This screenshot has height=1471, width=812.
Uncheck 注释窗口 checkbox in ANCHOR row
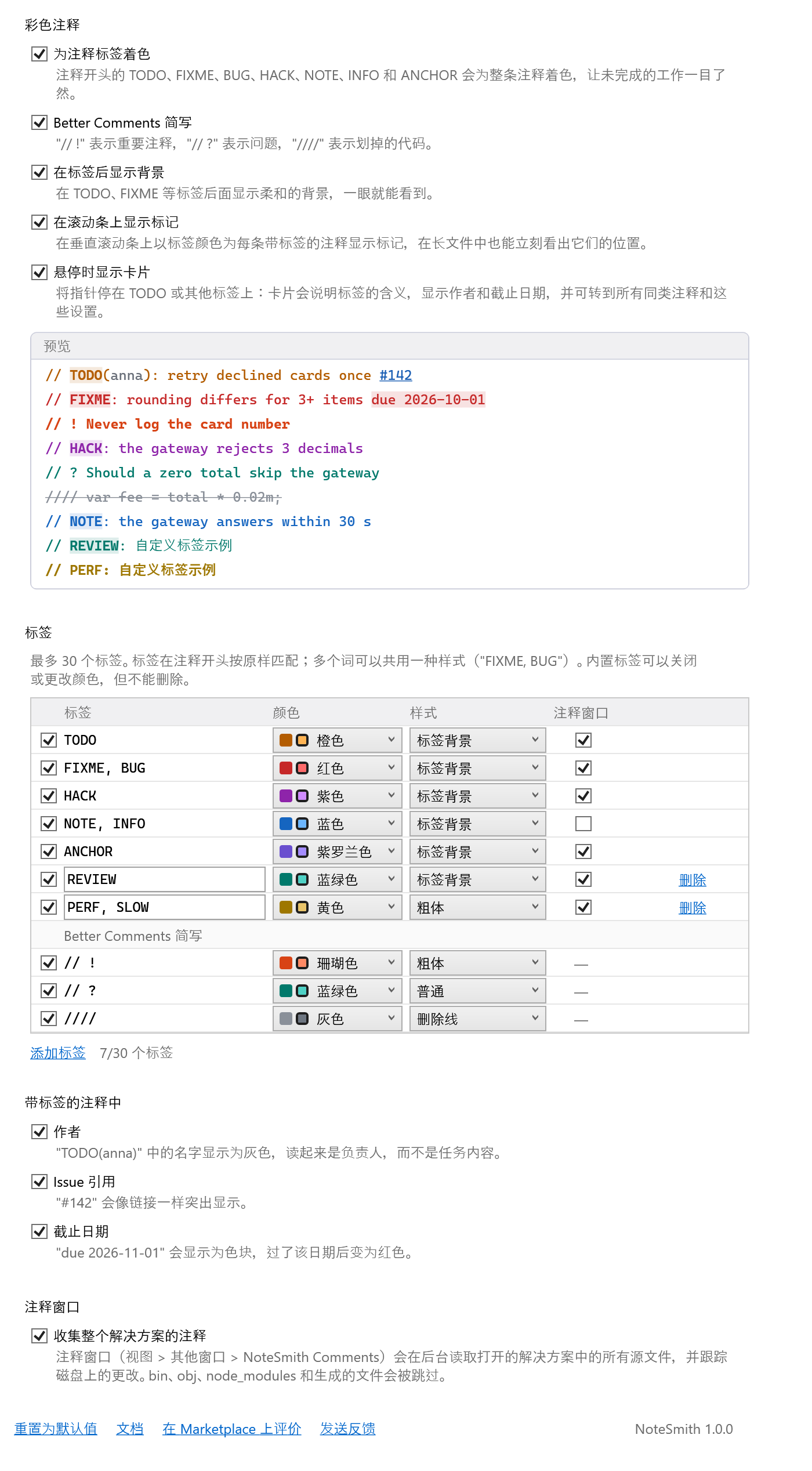(x=583, y=852)
